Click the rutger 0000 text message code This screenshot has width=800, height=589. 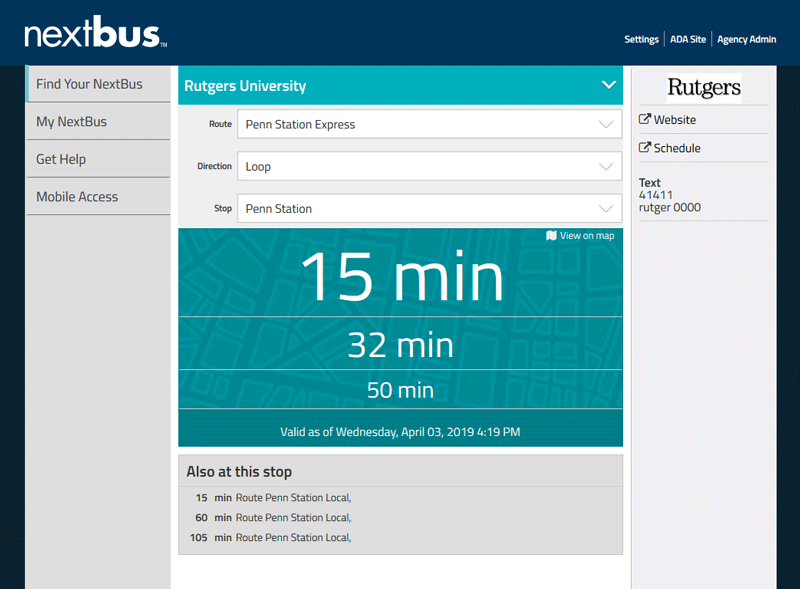[x=670, y=207]
